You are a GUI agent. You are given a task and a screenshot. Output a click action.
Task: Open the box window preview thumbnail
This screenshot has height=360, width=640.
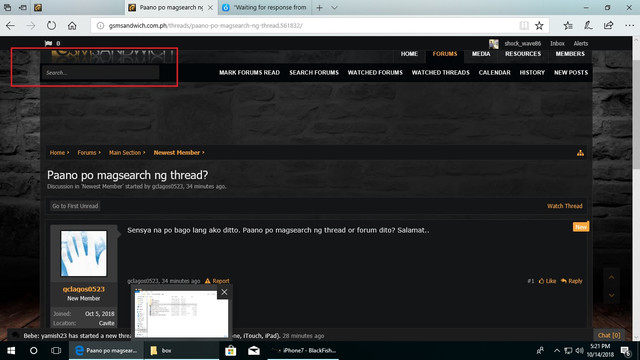click(x=181, y=313)
